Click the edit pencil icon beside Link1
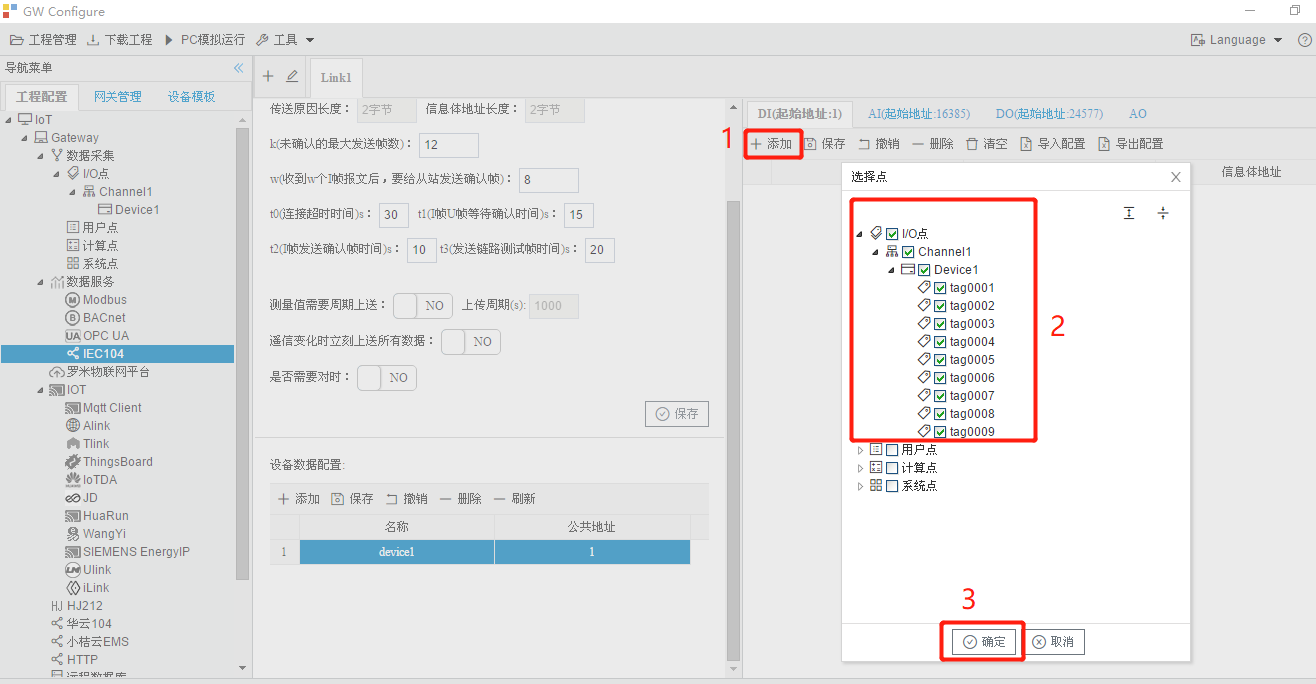The image size is (1316, 684). click(x=292, y=76)
